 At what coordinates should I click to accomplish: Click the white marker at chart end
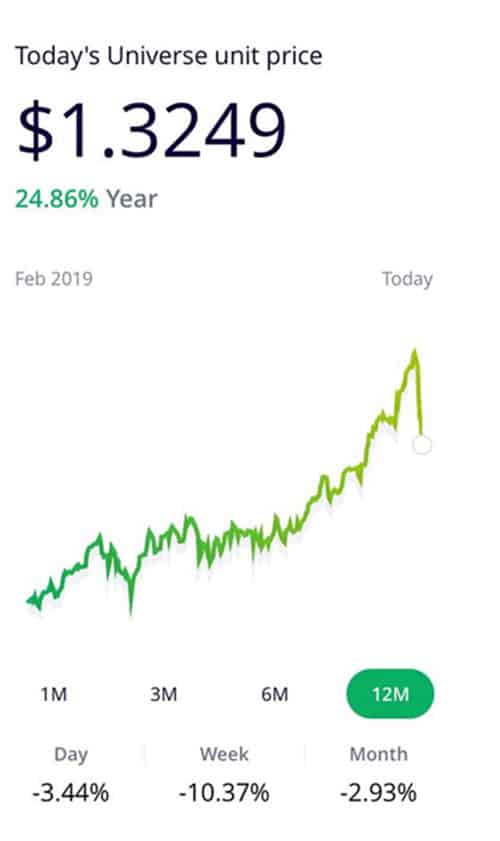coord(422,445)
